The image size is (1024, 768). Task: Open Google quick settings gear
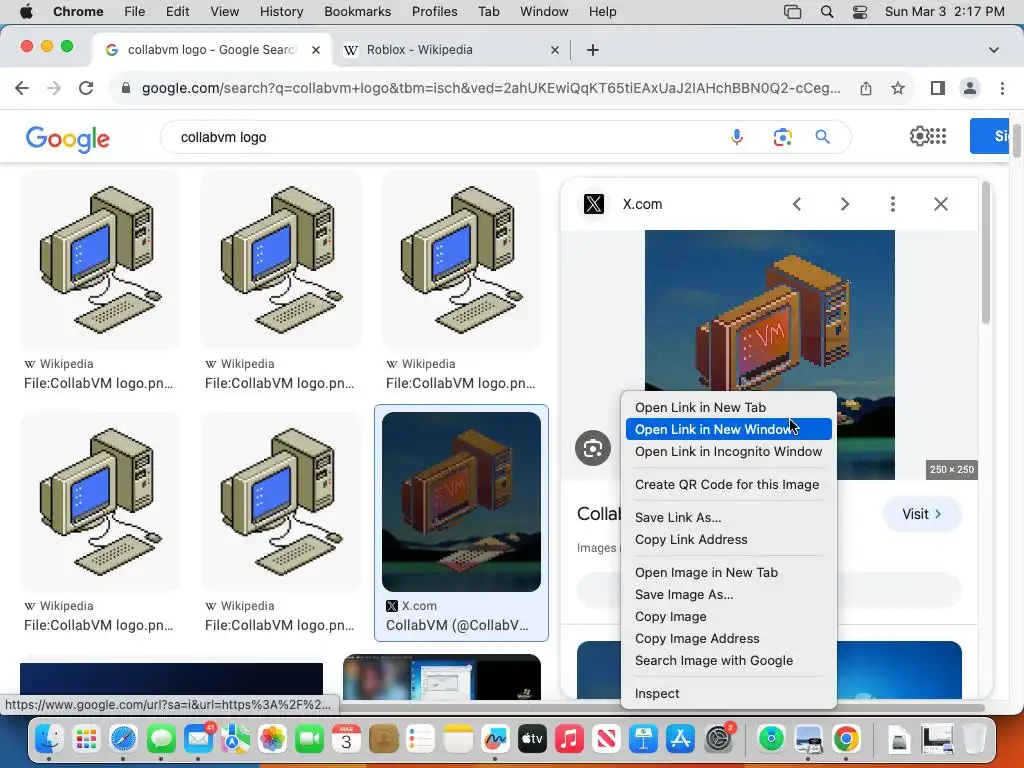(919, 136)
